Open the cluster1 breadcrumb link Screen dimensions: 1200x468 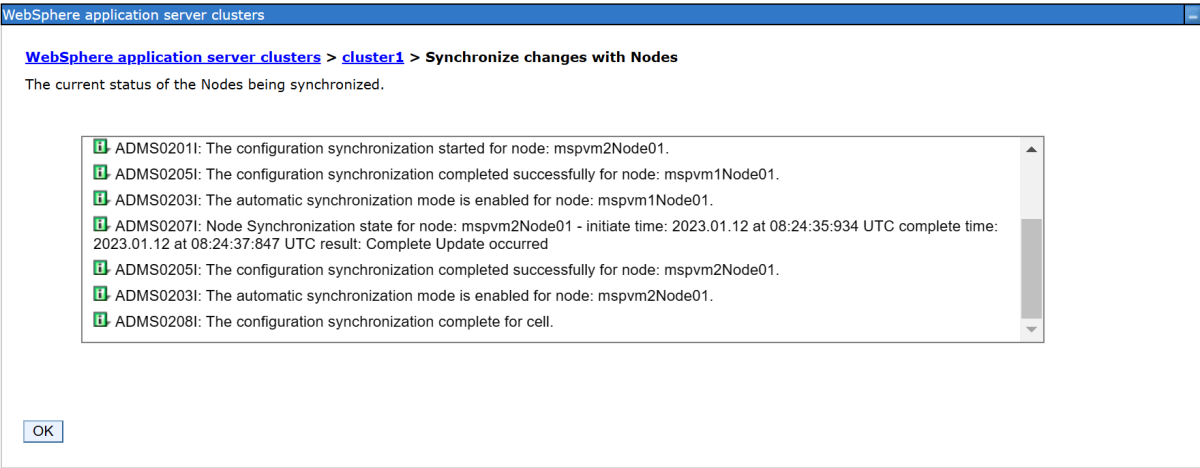coord(373,57)
